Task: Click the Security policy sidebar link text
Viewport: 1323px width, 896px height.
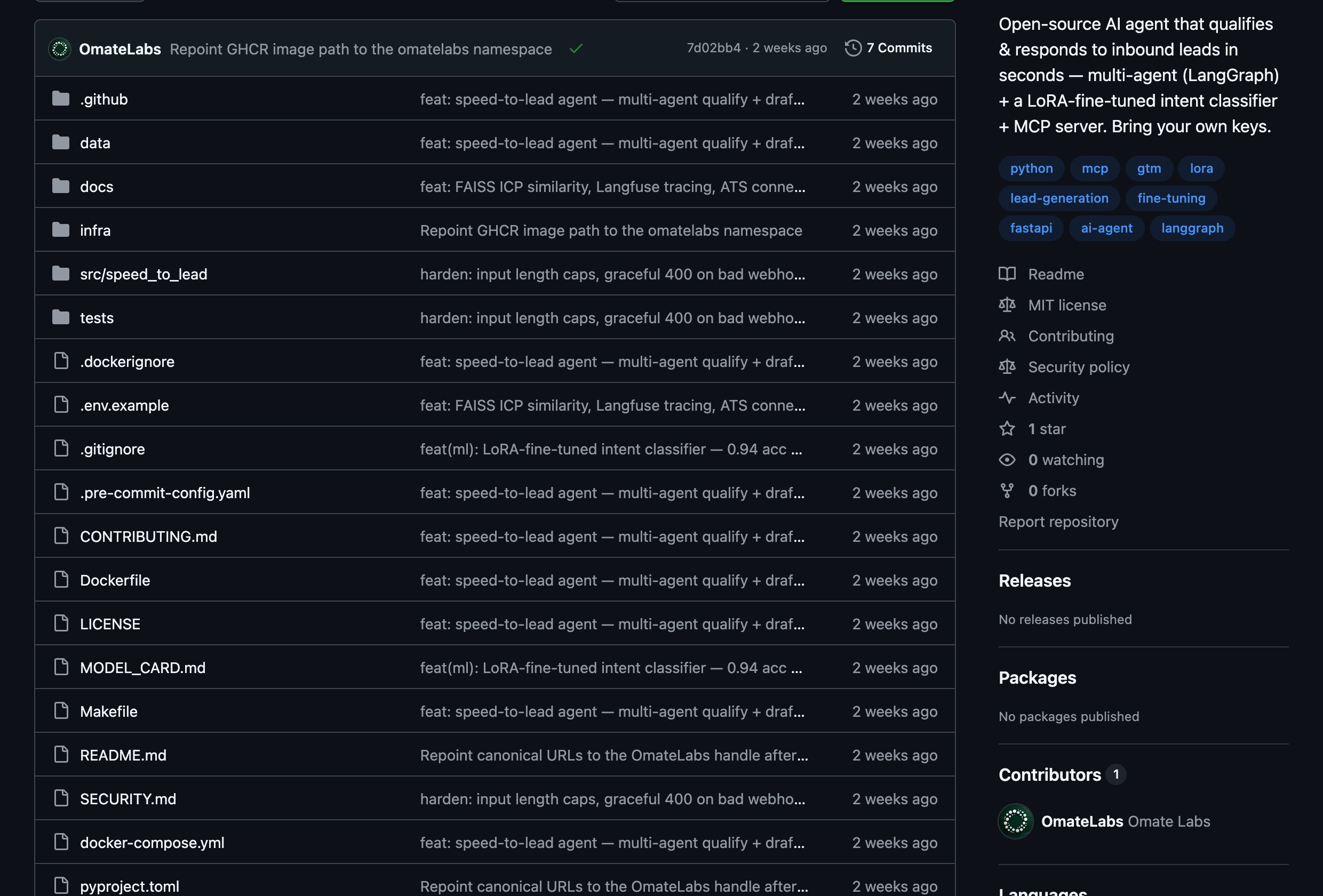Action: coord(1078,367)
